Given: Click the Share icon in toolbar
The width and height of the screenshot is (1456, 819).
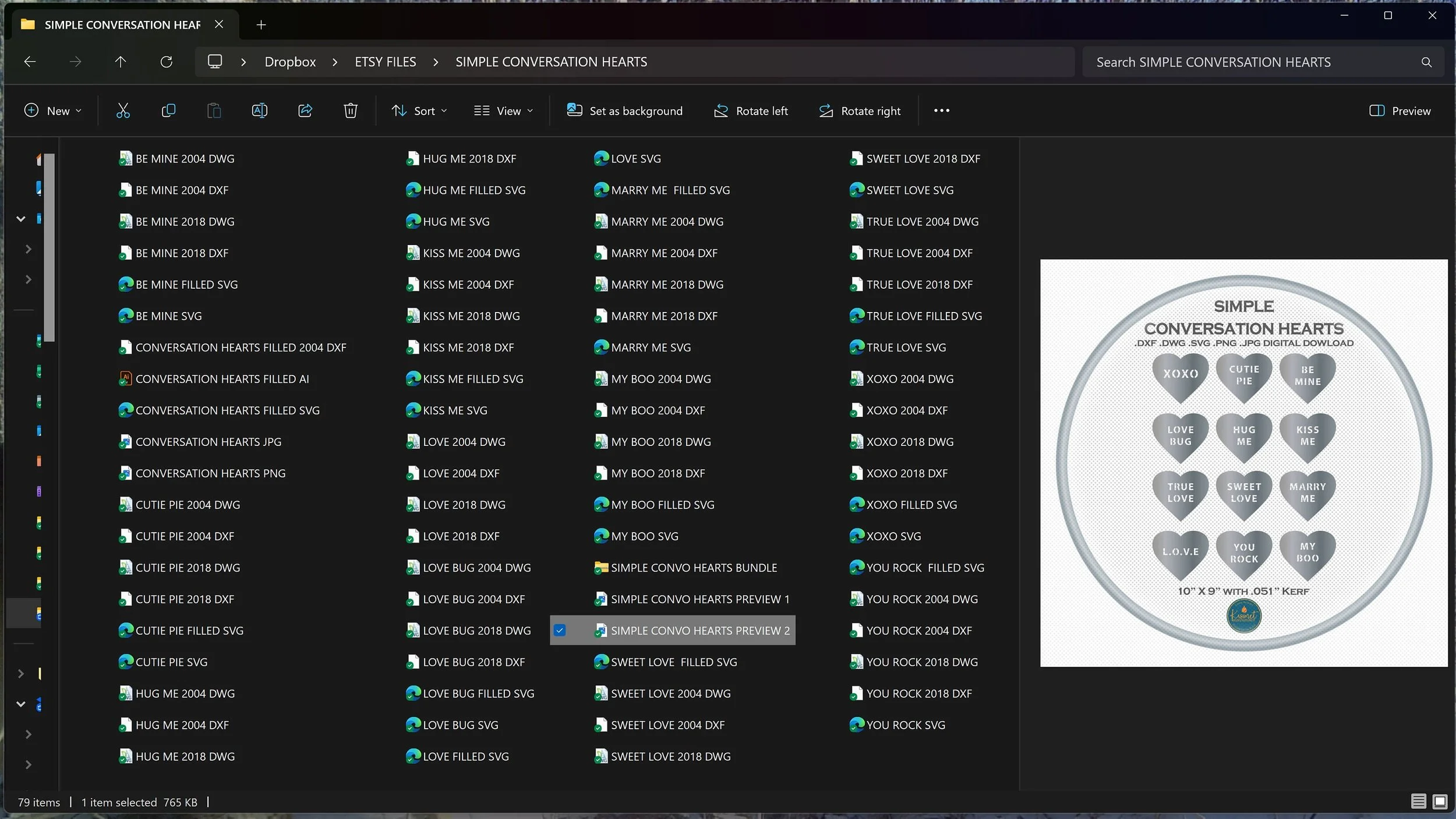Looking at the screenshot, I should click(x=305, y=111).
